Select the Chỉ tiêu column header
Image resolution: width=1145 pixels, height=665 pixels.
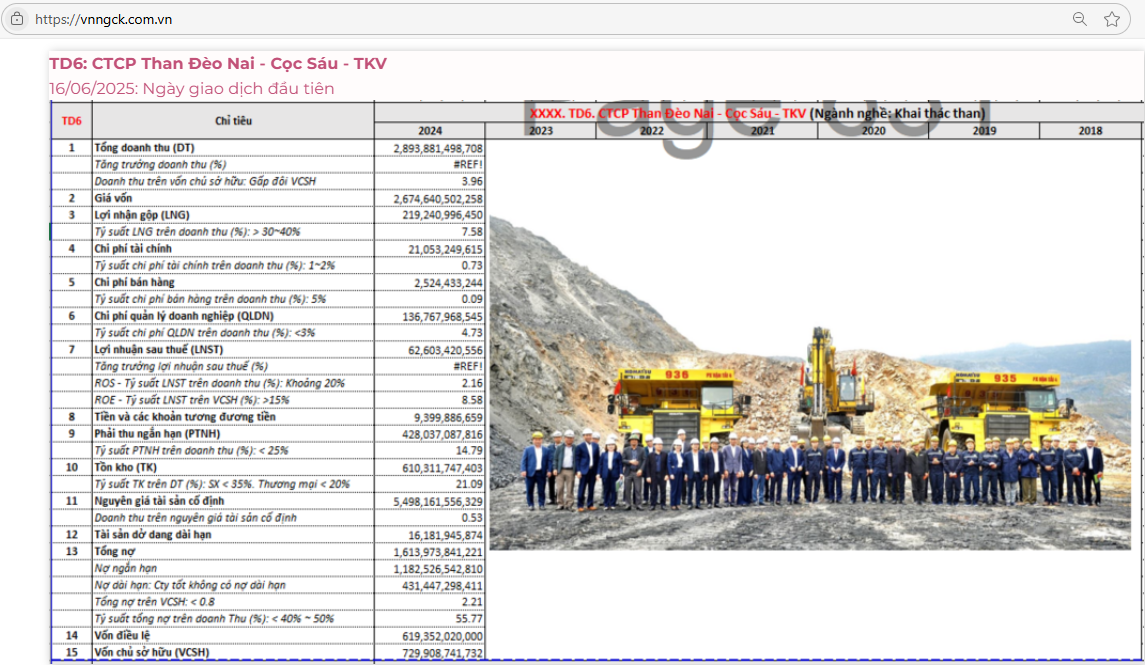pyautogui.click(x=234, y=121)
